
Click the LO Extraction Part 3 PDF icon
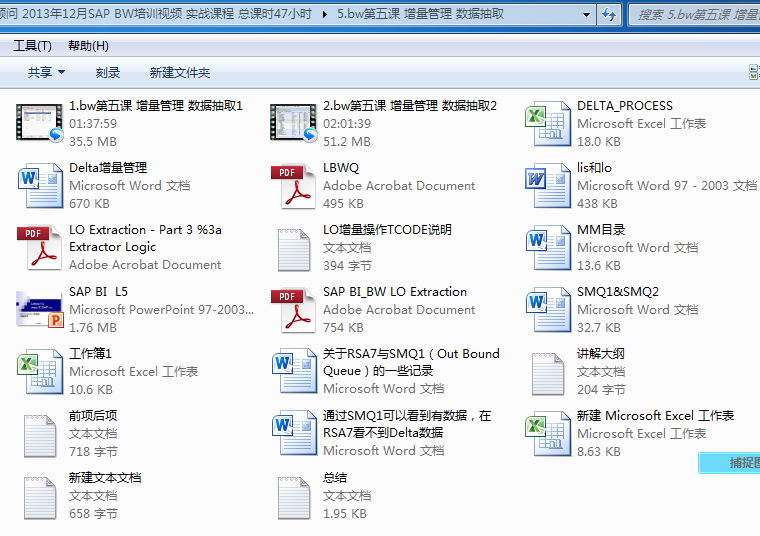(x=40, y=247)
